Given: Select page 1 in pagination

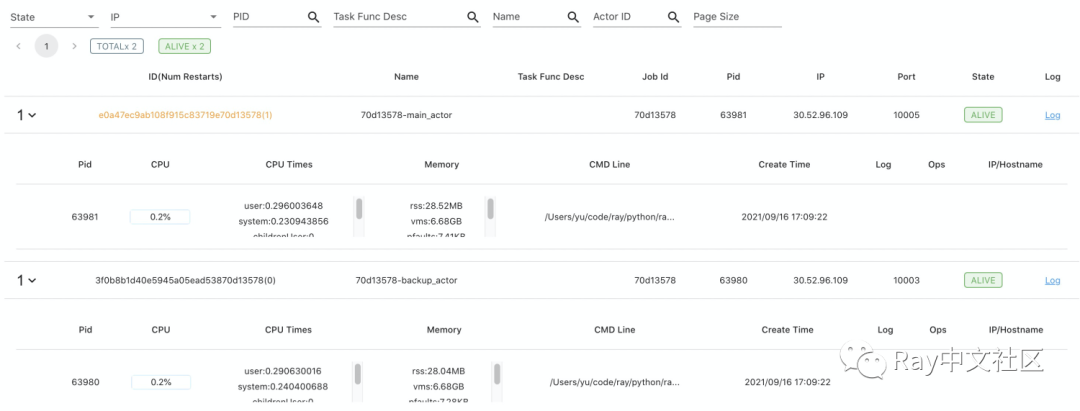Looking at the screenshot, I should (46, 46).
